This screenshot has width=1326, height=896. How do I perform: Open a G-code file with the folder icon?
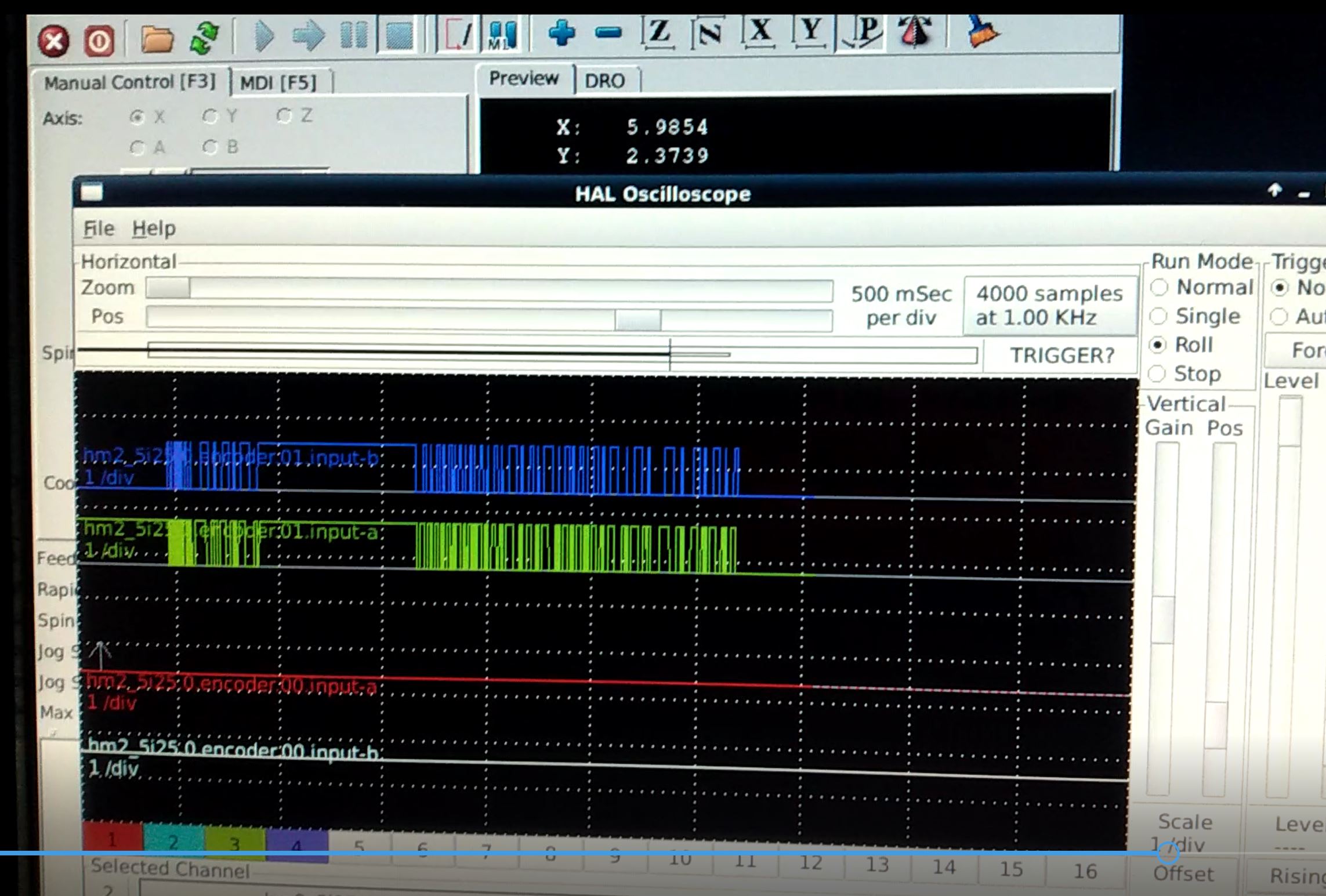[157, 39]
